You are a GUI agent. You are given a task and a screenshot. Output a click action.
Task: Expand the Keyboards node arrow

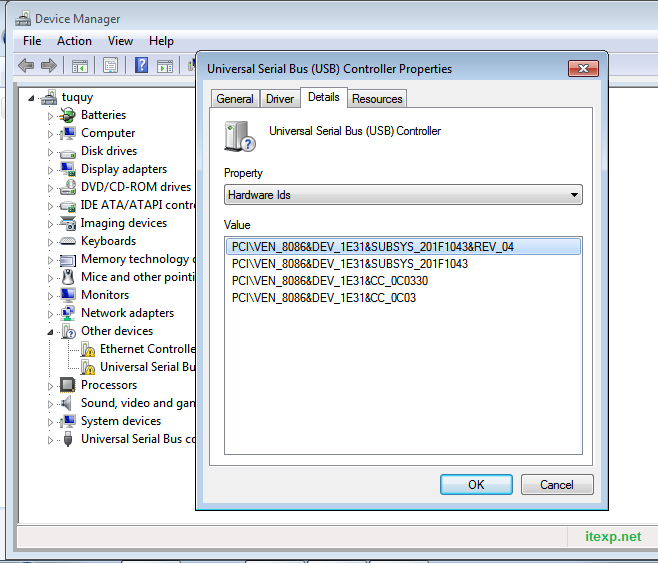[x=50, y=242]
